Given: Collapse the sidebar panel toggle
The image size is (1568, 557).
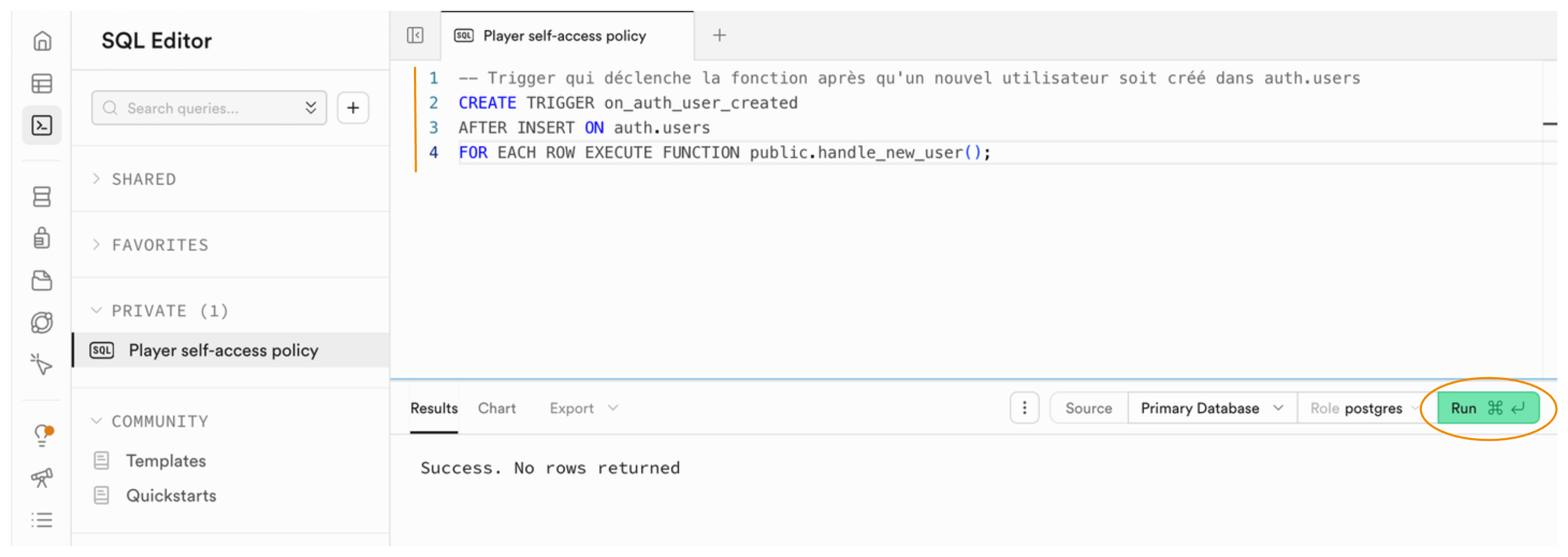Looking at the screenshot, I should point(415,35).
